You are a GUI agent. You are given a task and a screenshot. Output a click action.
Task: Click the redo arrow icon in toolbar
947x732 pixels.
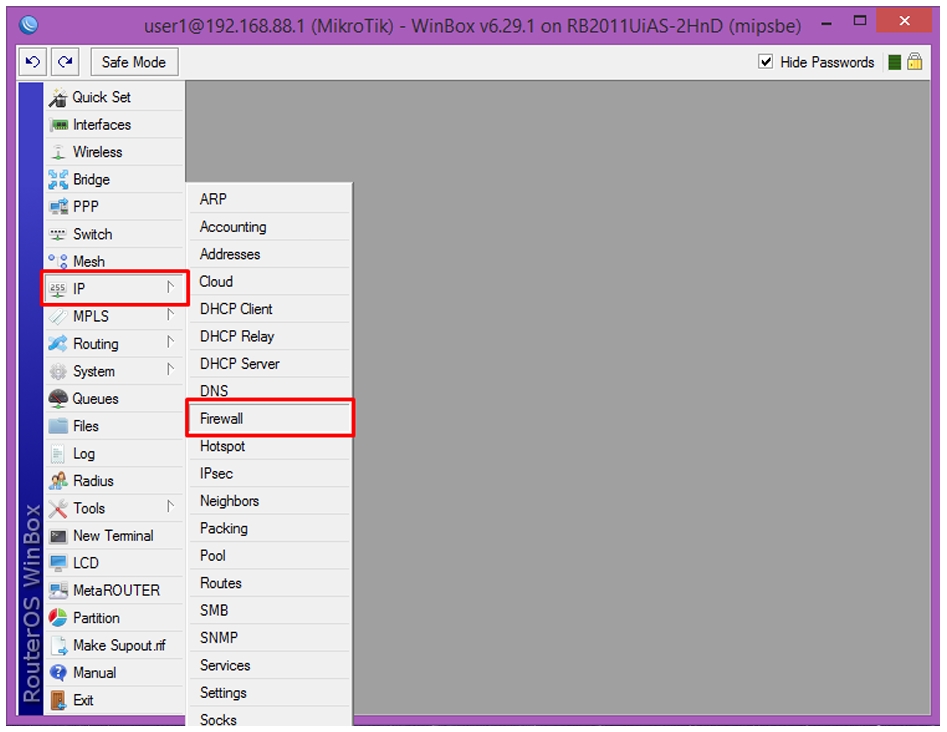(65, 62)
